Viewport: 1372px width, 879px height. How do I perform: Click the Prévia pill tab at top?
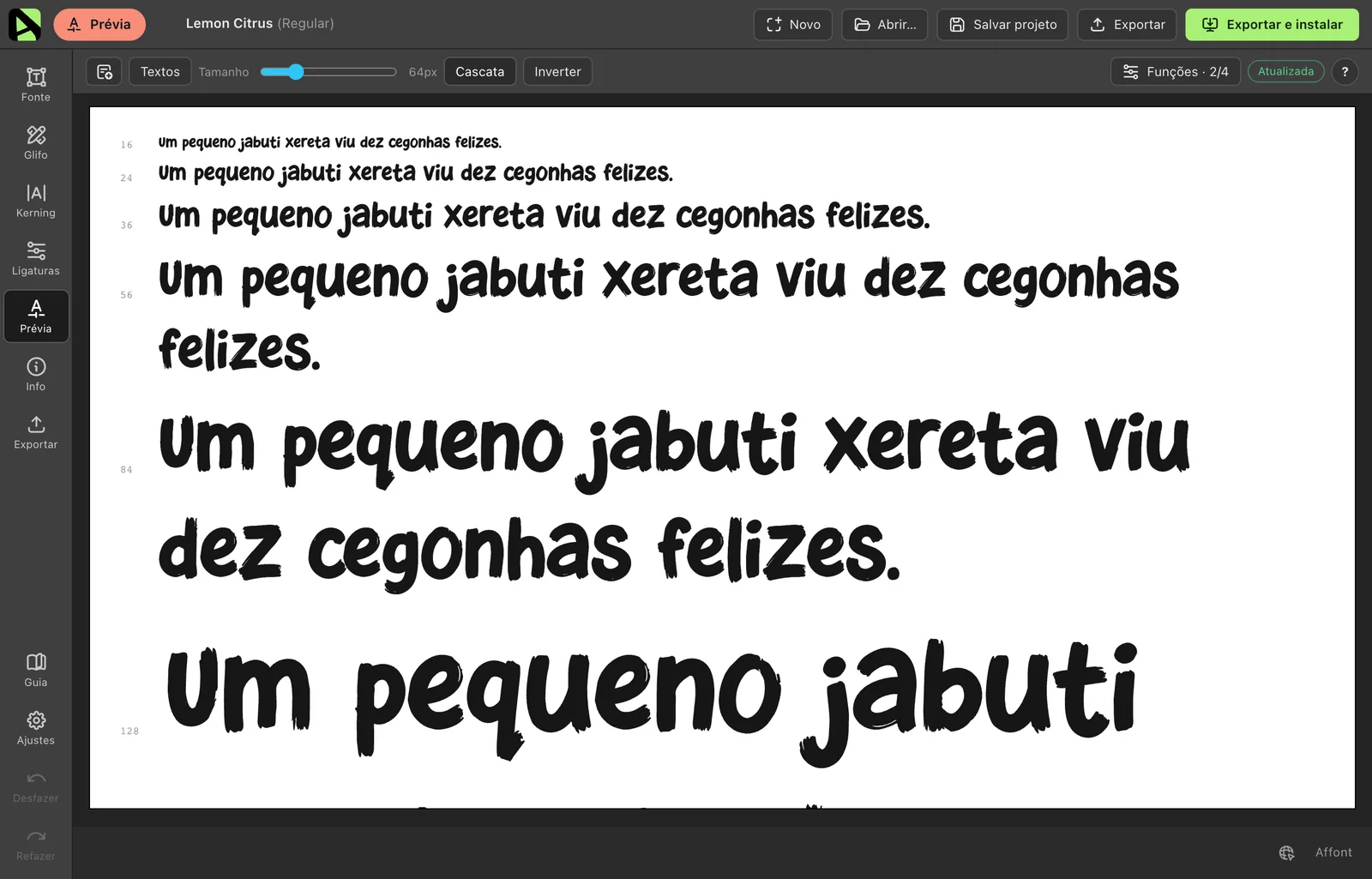pos(99,24)
